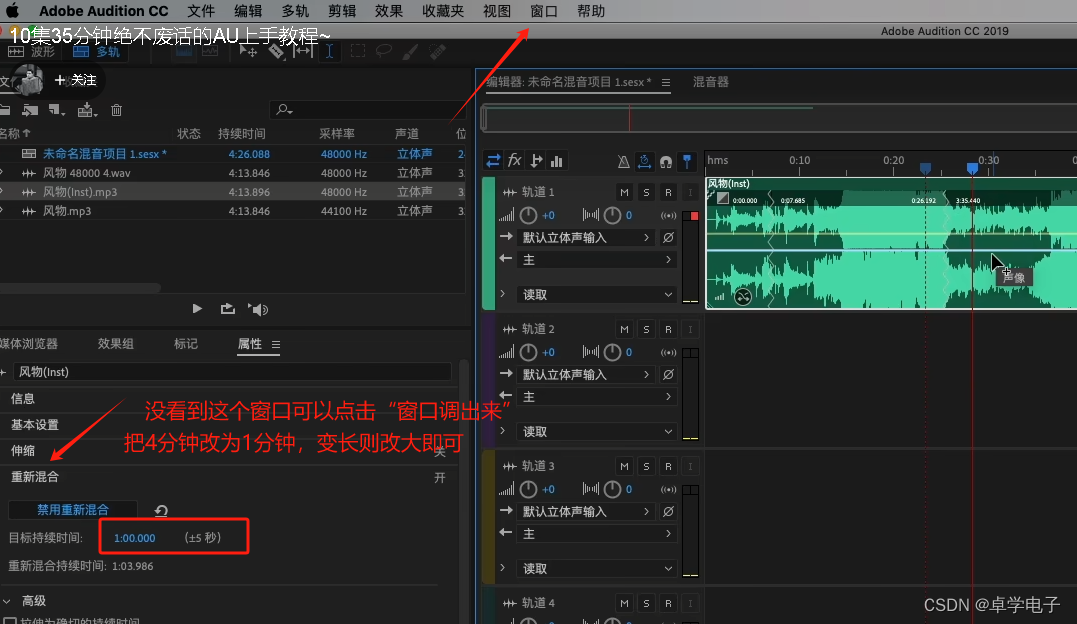
Task: Solo 轨道 1 with the S button
Action: coord(646,192)
